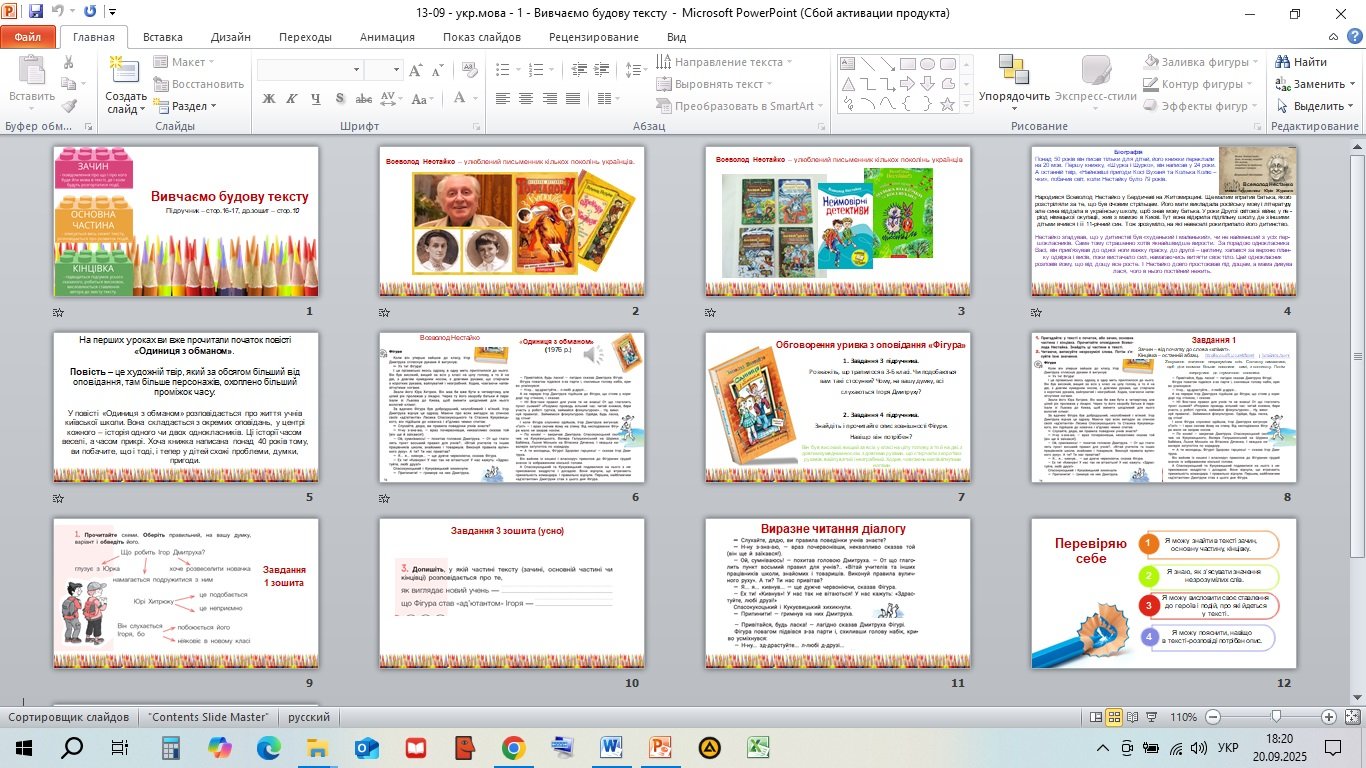1366x768 pixels.
Task: Switch to Normal view in status bar
Action: (x=1095, y=717)
